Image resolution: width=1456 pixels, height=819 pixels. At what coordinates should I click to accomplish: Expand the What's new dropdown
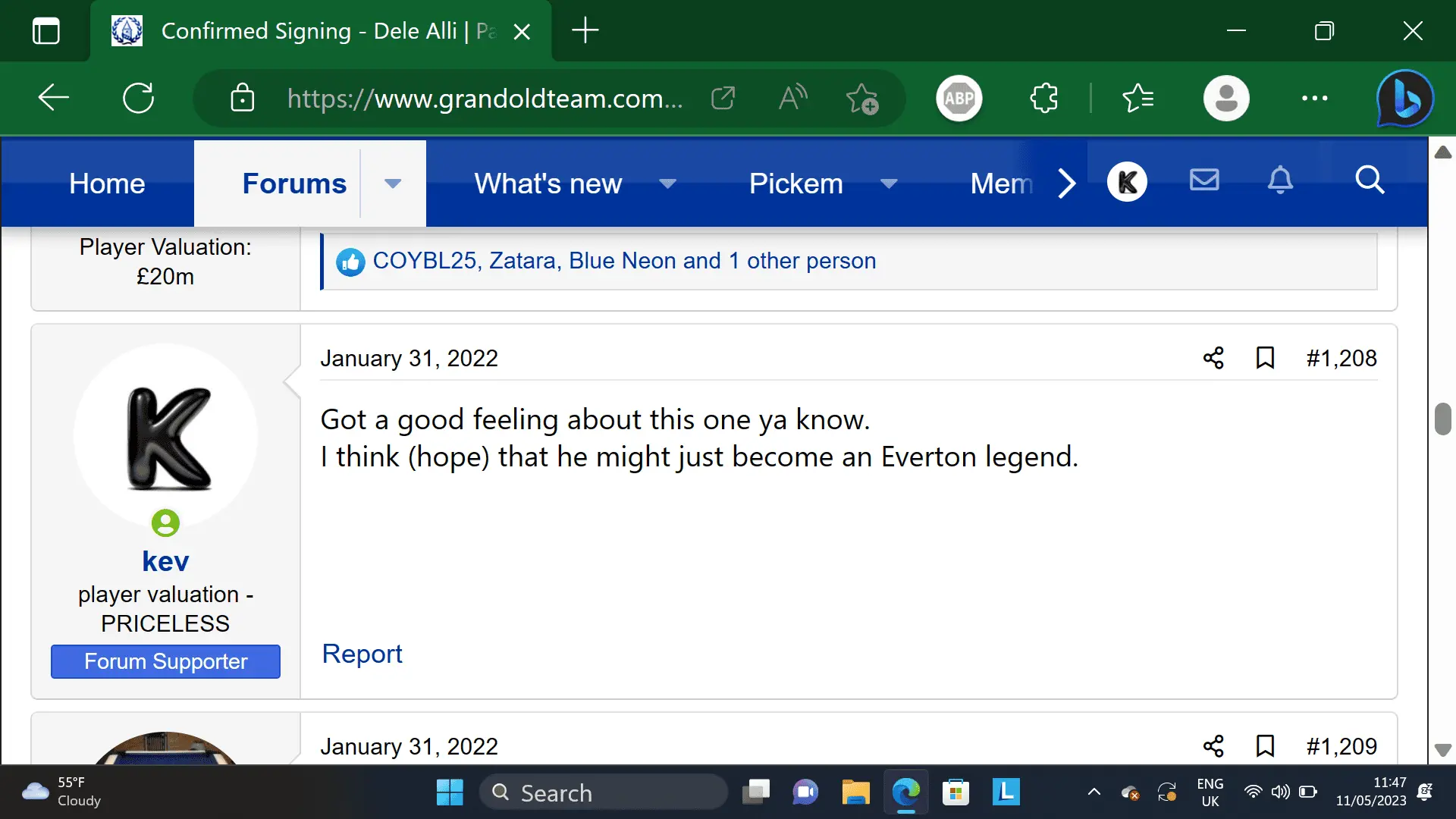pos(667,184)
